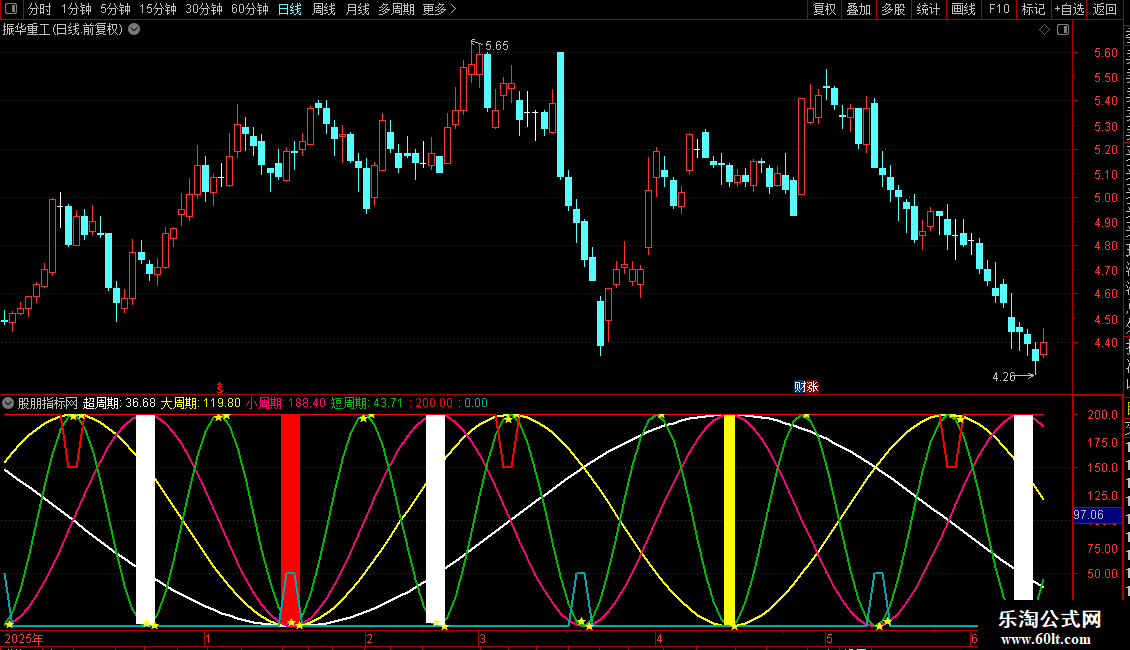This screenshot has width=1130, height=650.
Task: Click the 4.26 low price label
Action: pyautogui.click(x=1004, y=376)
